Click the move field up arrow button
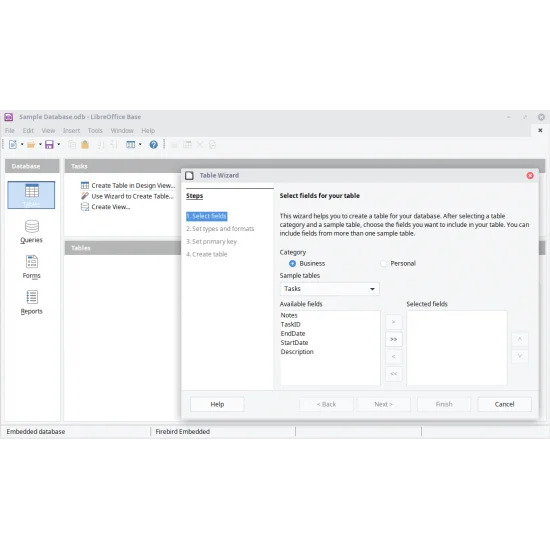 pyautogui.click(x=520, y=339)
